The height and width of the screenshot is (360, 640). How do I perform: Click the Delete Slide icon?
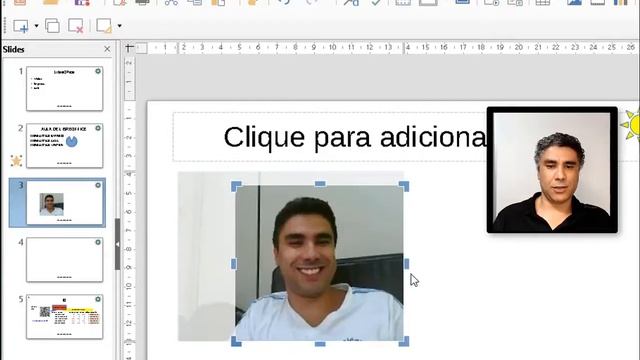coord(76,26)
